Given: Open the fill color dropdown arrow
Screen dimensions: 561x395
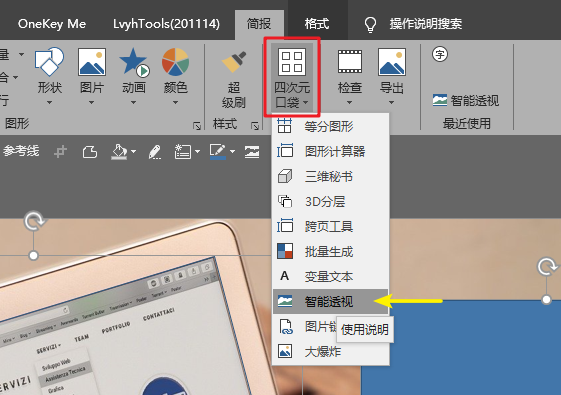Looking at the screenshot, I should 133,152.
